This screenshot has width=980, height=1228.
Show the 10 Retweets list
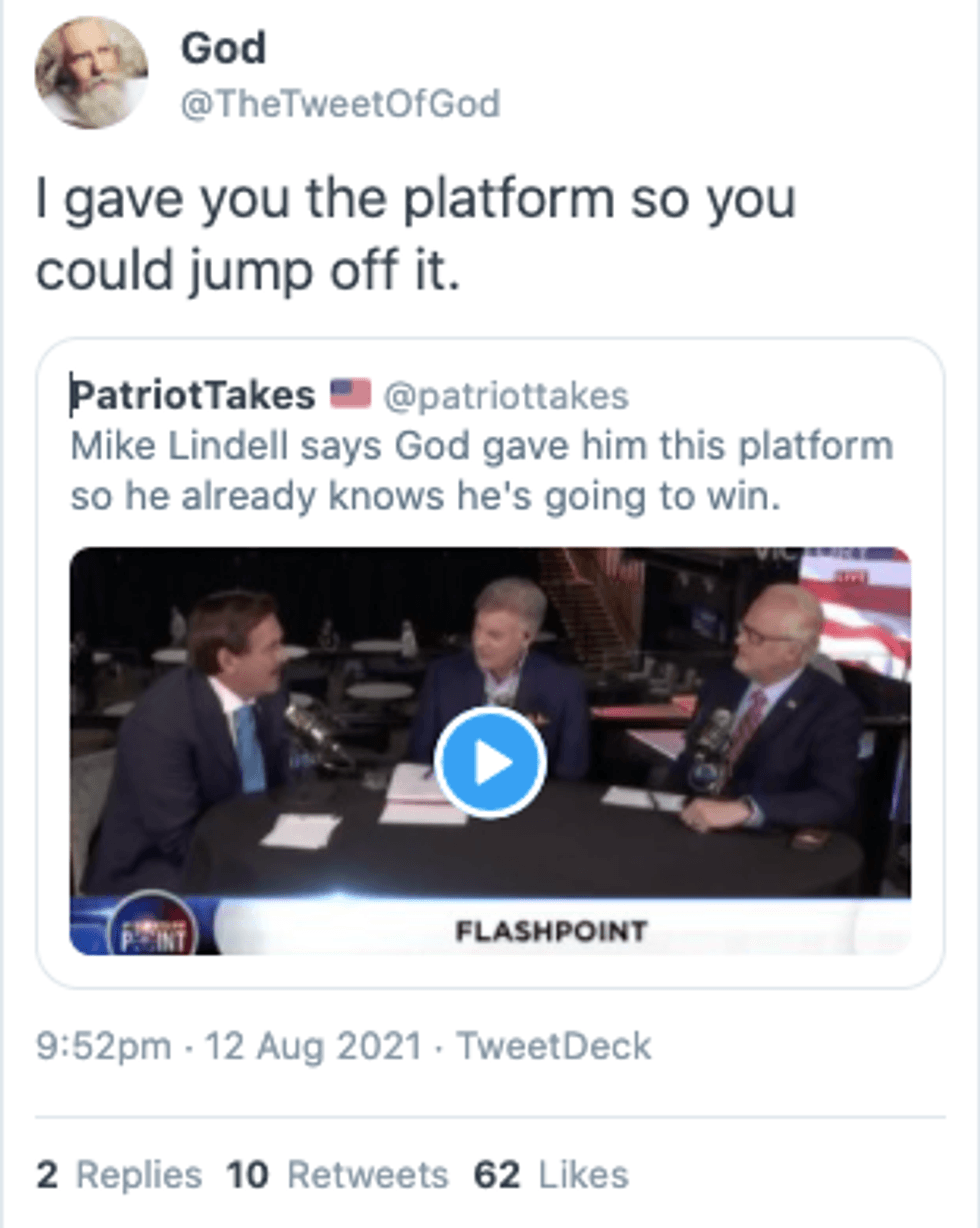(x=338, y=1175)
